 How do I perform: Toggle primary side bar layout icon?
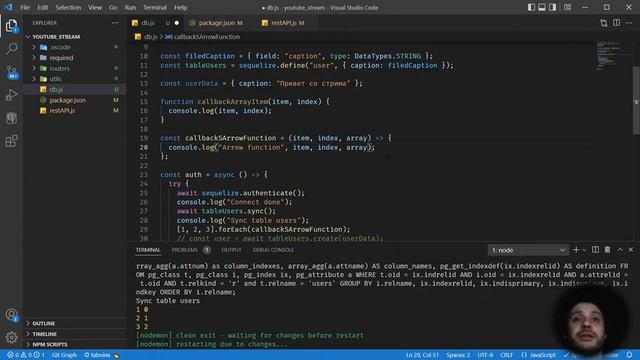click(531, 7)
